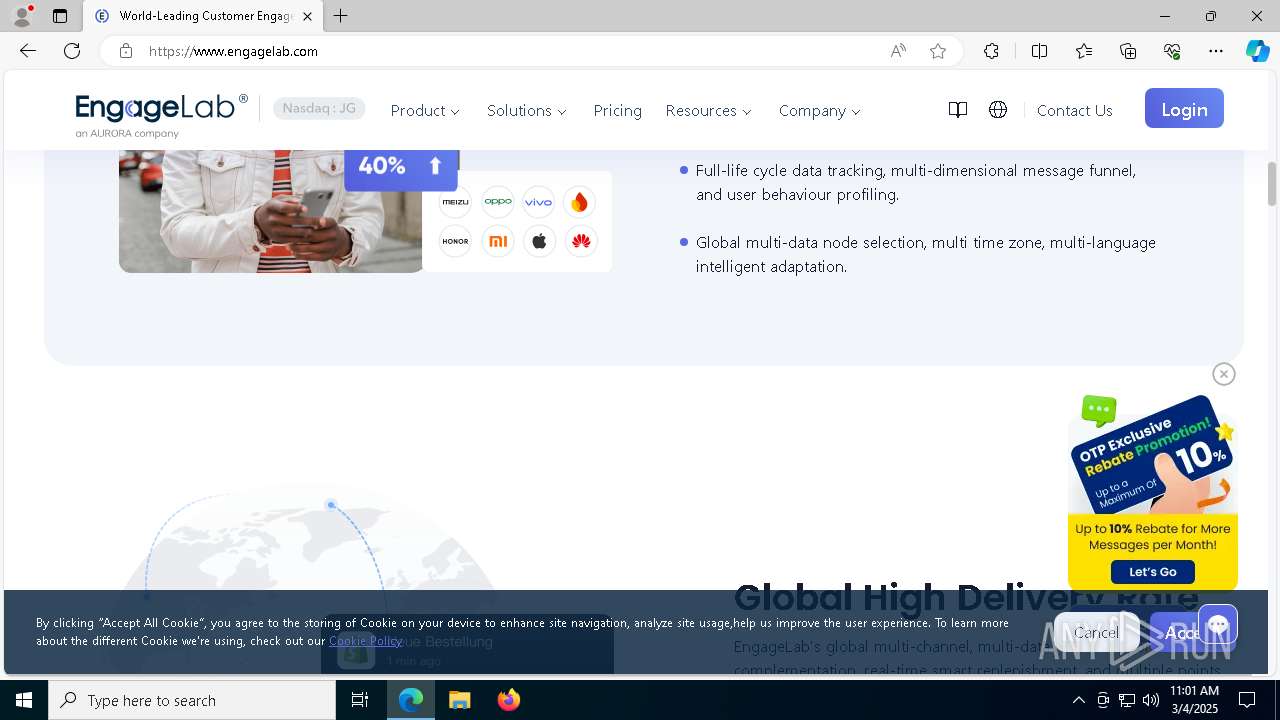Enable split screen view
Image resolution: width=1280 pixels, height=720 pixels.
click(x=1039, y=51)
